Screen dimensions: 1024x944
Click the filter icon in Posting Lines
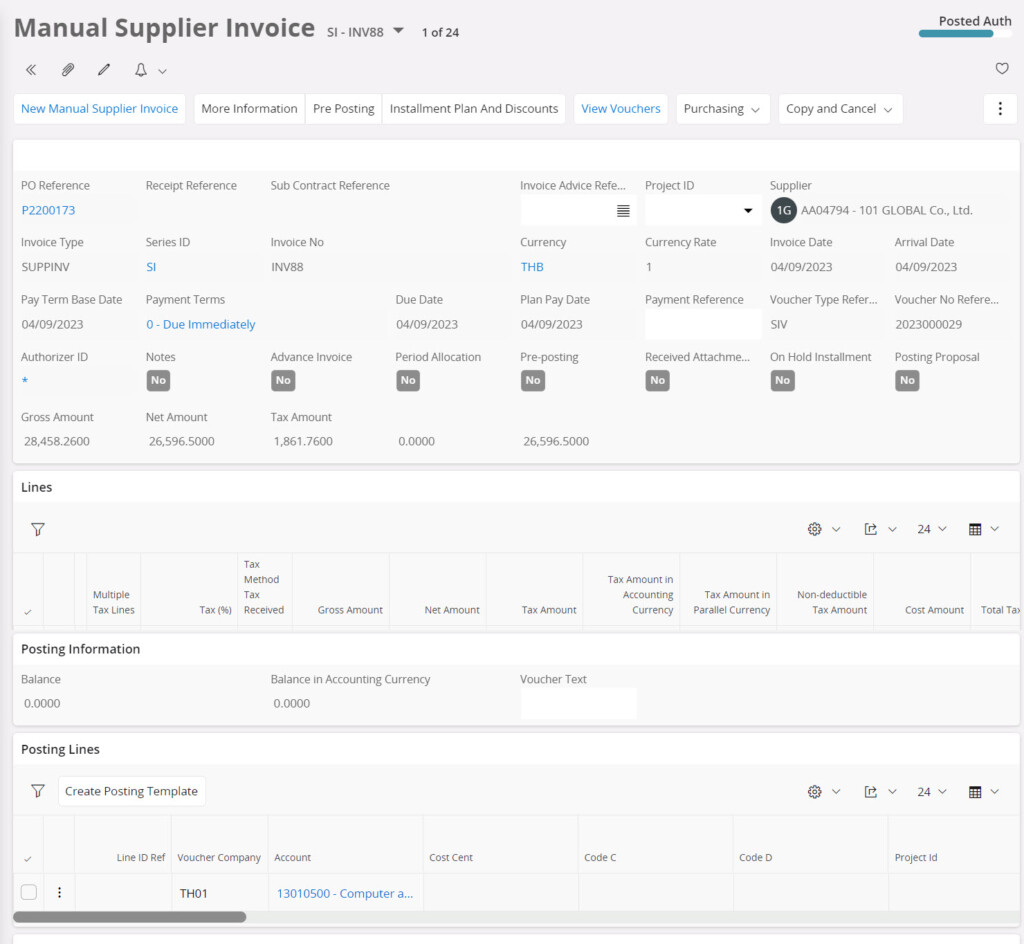pos(38,791)
